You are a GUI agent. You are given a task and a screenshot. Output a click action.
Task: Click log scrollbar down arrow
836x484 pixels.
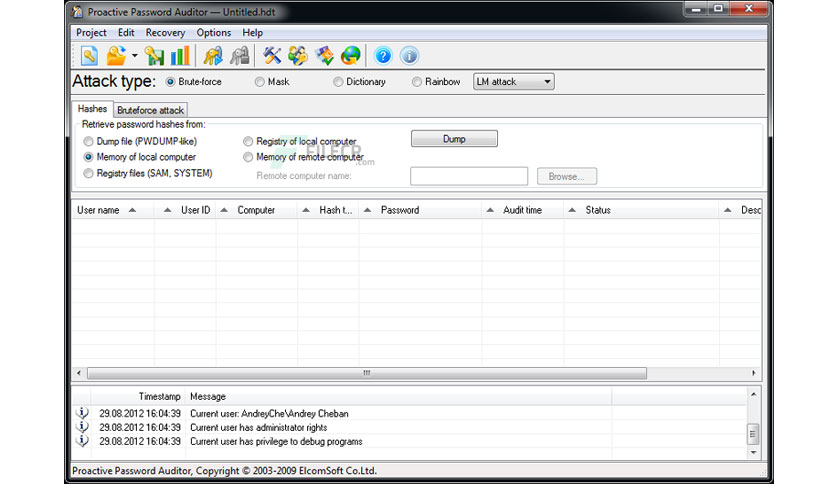[x=753, y=453]
